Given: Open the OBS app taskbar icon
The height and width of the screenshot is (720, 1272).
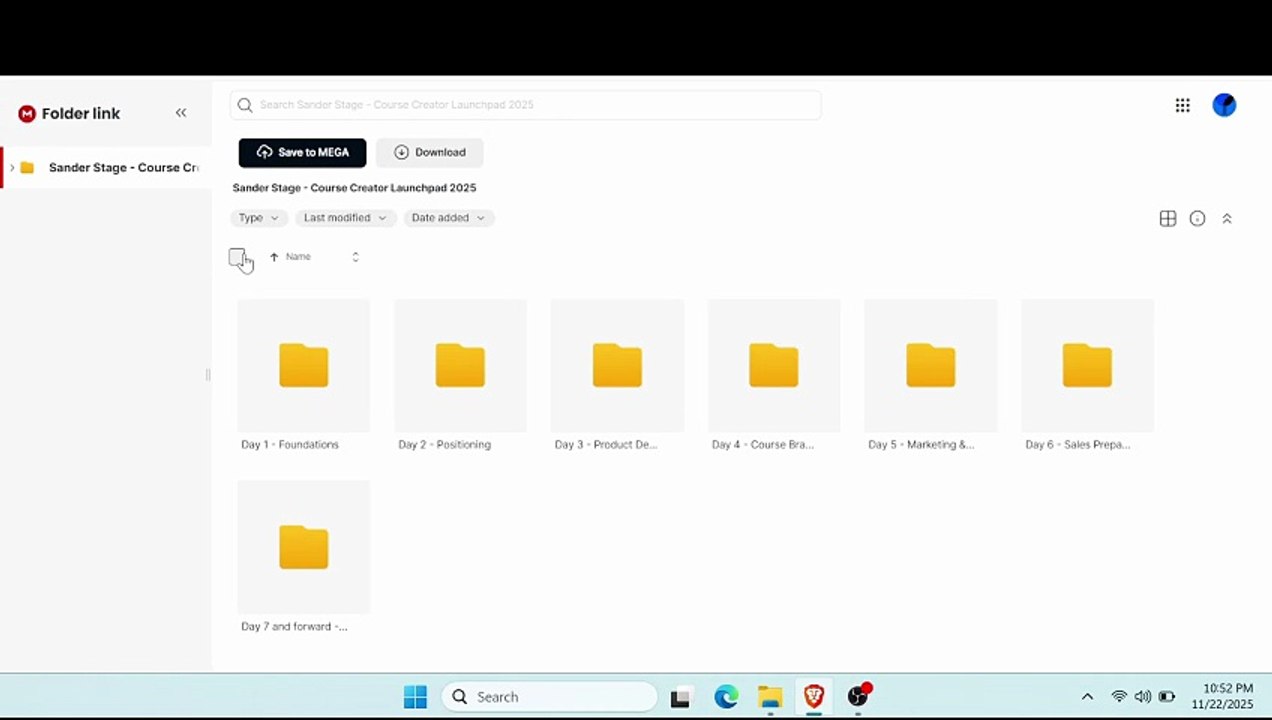Looking at the screenshot, I should coord(859,696).
